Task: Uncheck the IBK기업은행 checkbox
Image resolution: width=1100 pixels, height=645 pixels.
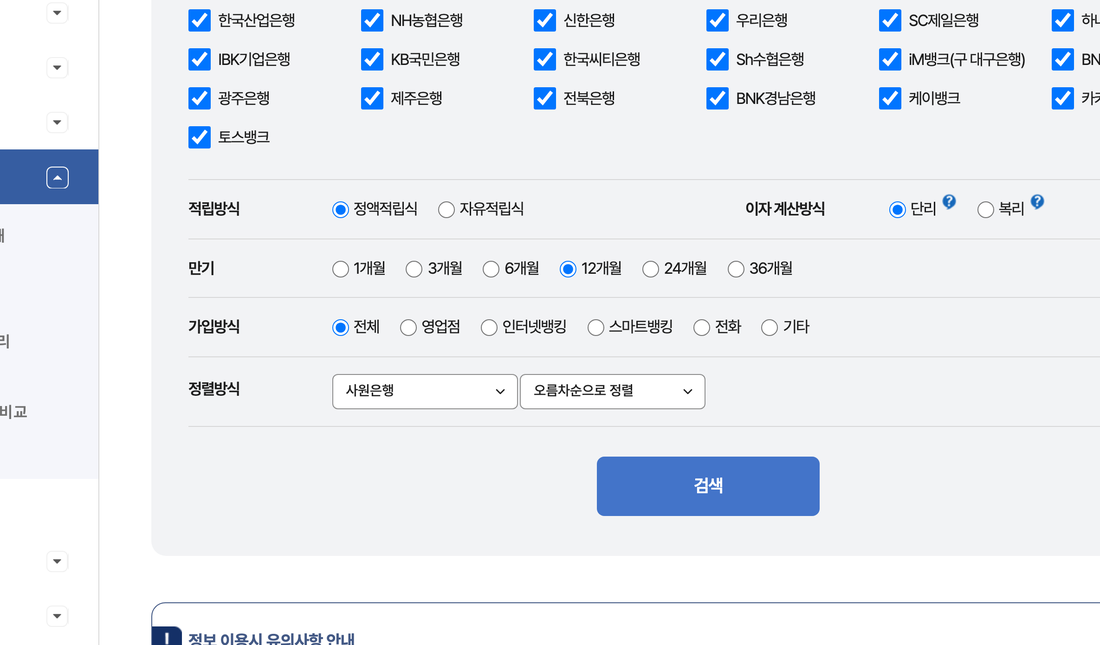Action: point(199,59)
